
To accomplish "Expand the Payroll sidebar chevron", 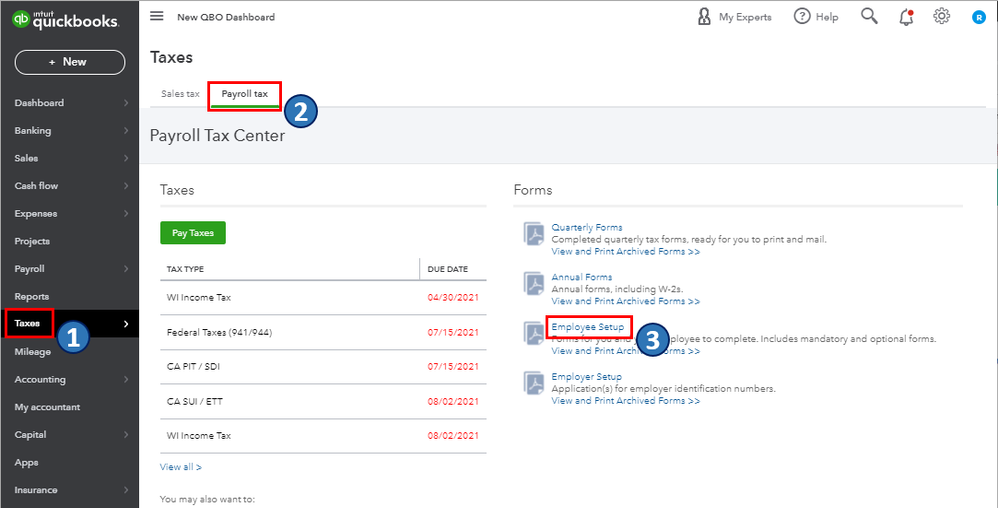I will tap(126, 269).
